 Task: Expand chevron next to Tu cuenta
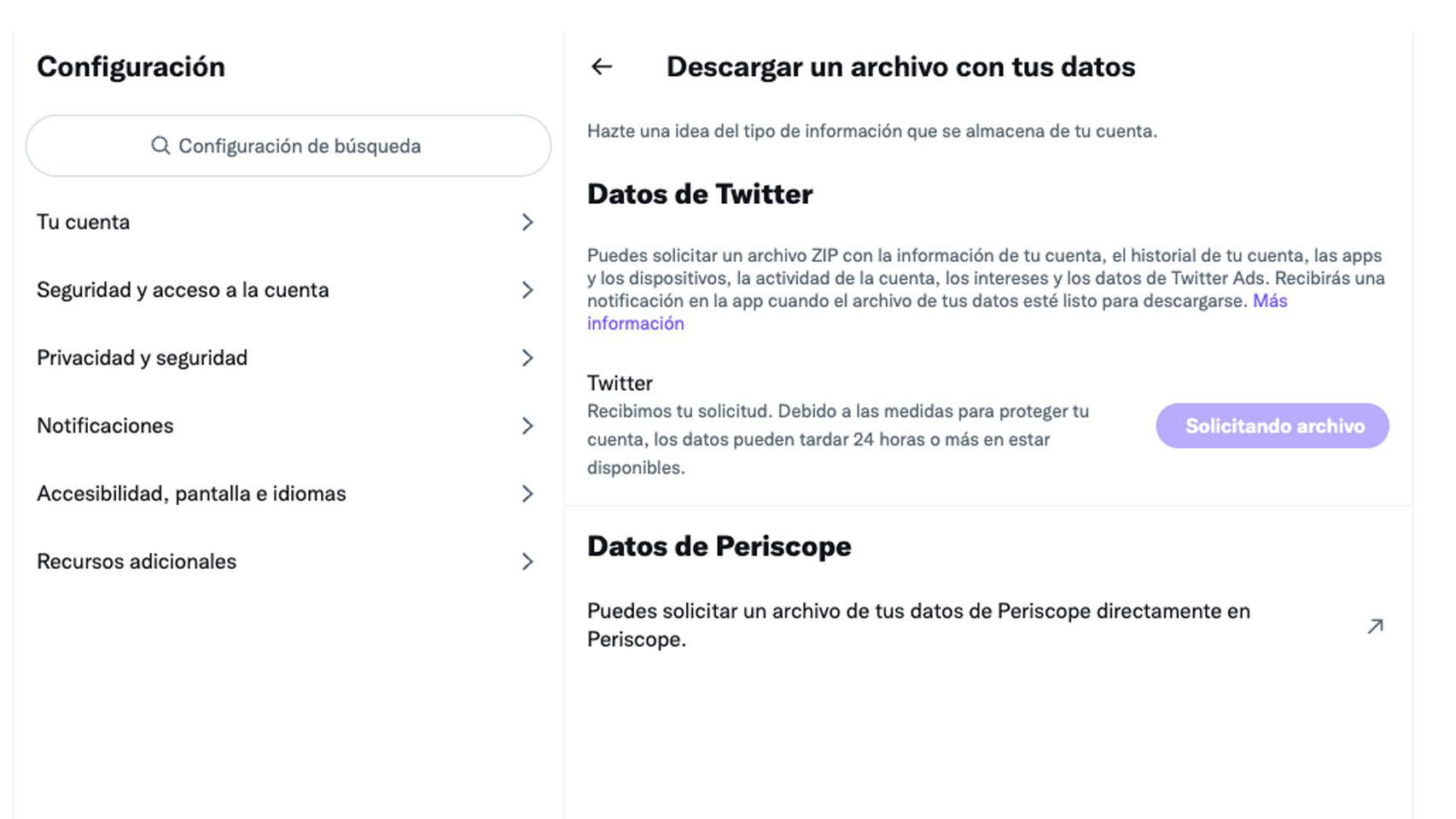pos(527,222)
